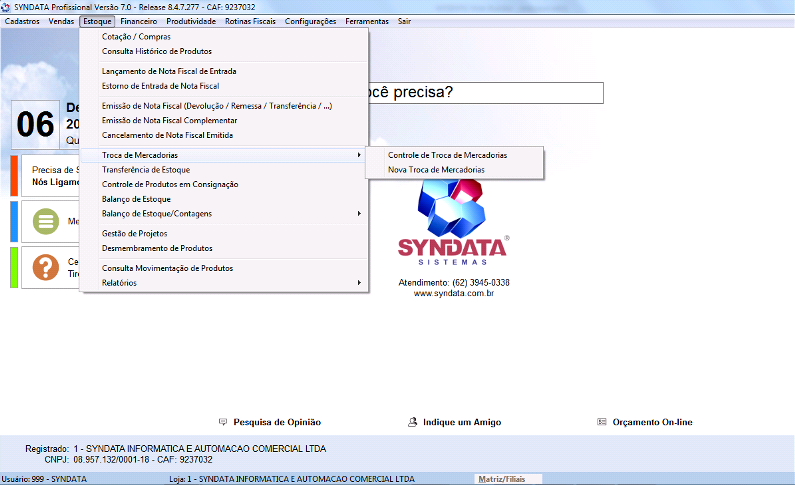
Task: Click the Loja: 1 - SYNDATA INFORMATICA status text
Action: click(x=292, y=479)
